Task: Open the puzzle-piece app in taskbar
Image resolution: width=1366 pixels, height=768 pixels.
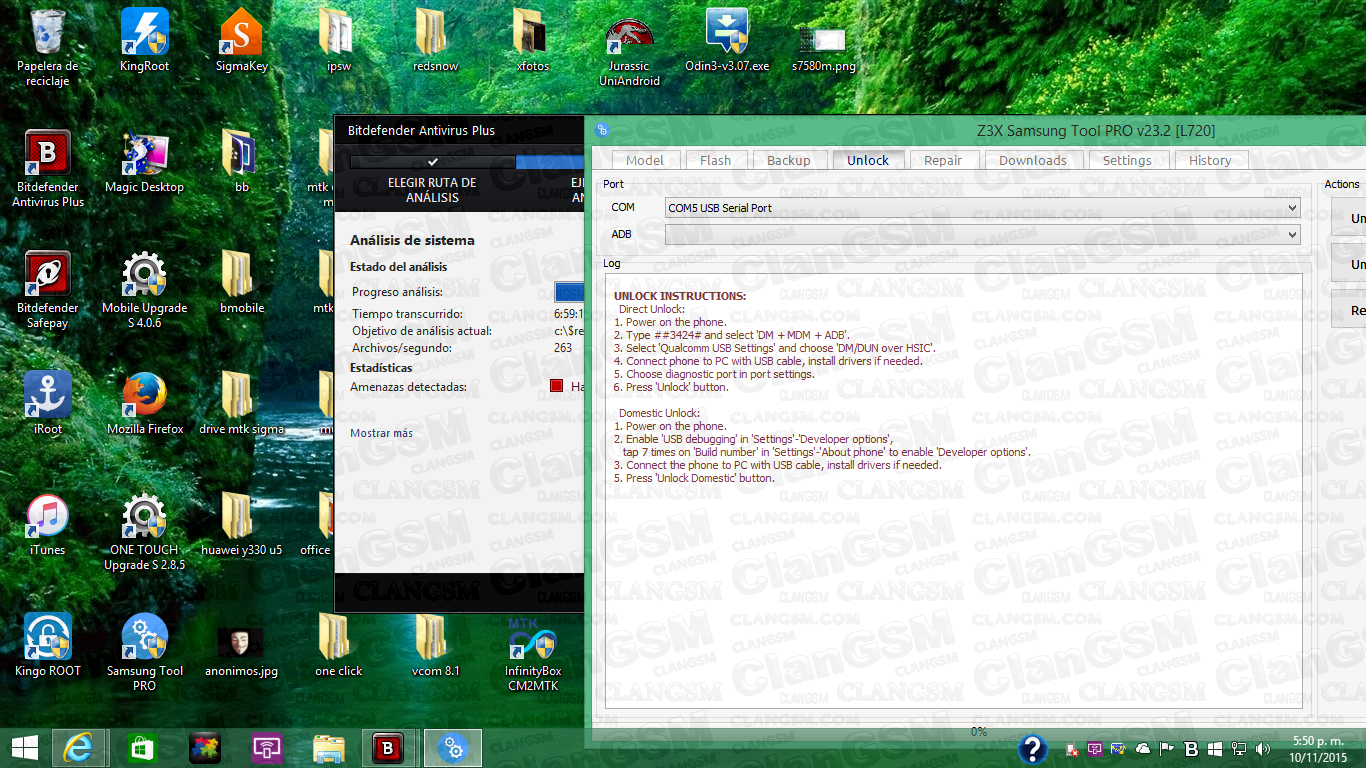Action: click(x=204, y=748)
